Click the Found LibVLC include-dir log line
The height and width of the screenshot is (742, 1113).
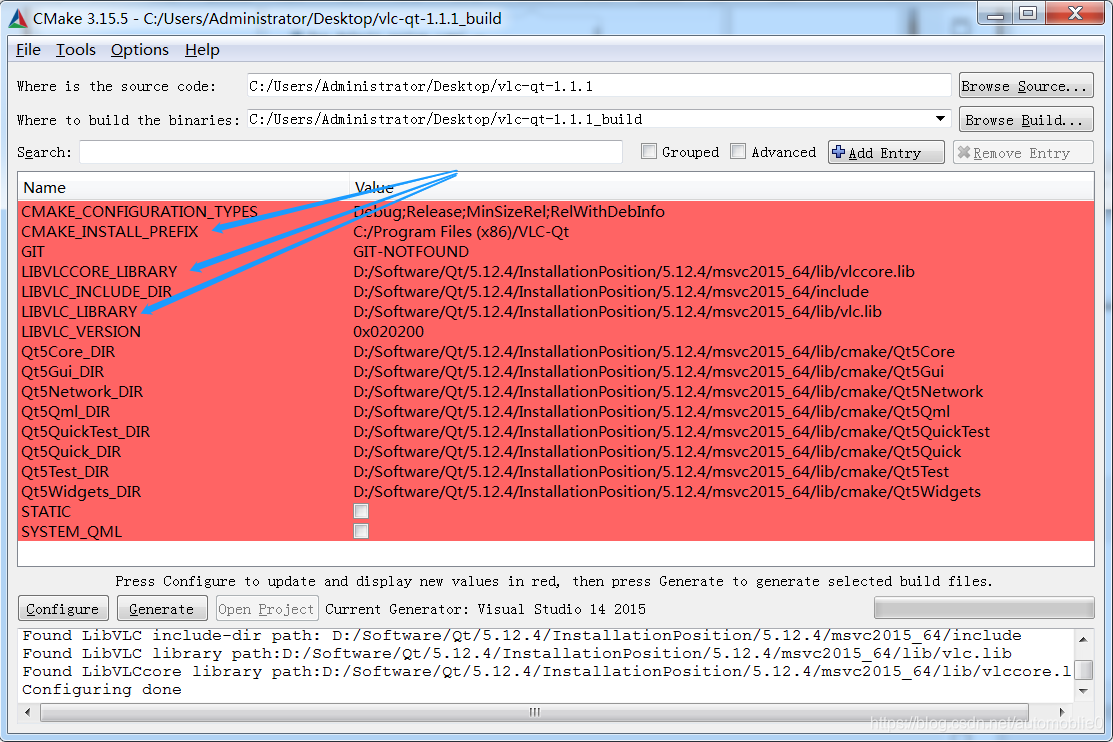[x=522, y=635]
